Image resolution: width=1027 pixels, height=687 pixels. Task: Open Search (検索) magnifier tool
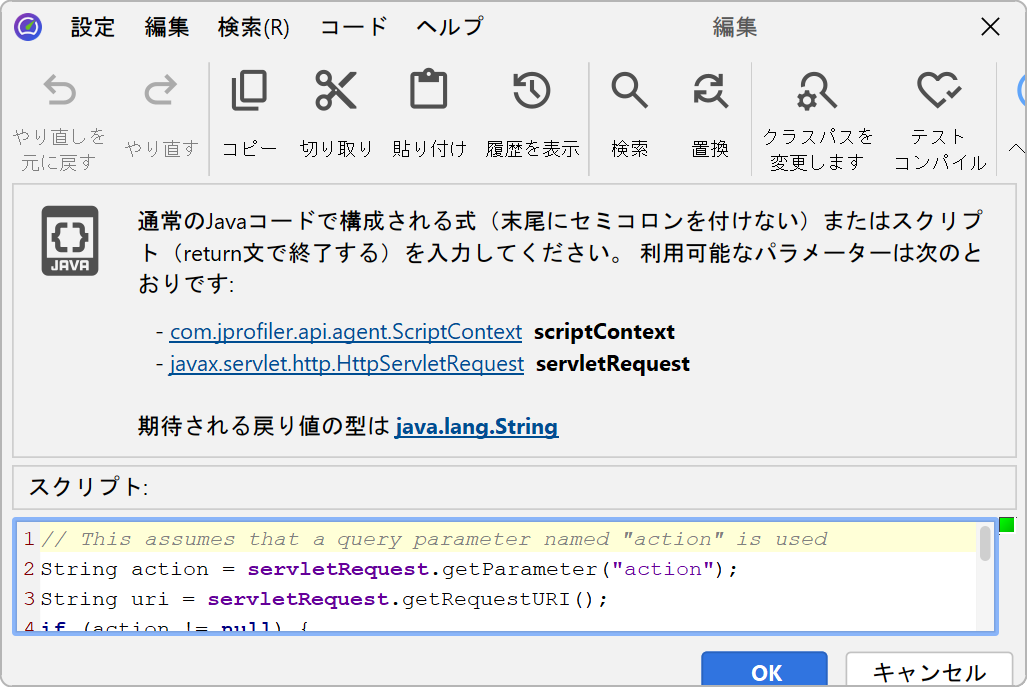(630, 91)
